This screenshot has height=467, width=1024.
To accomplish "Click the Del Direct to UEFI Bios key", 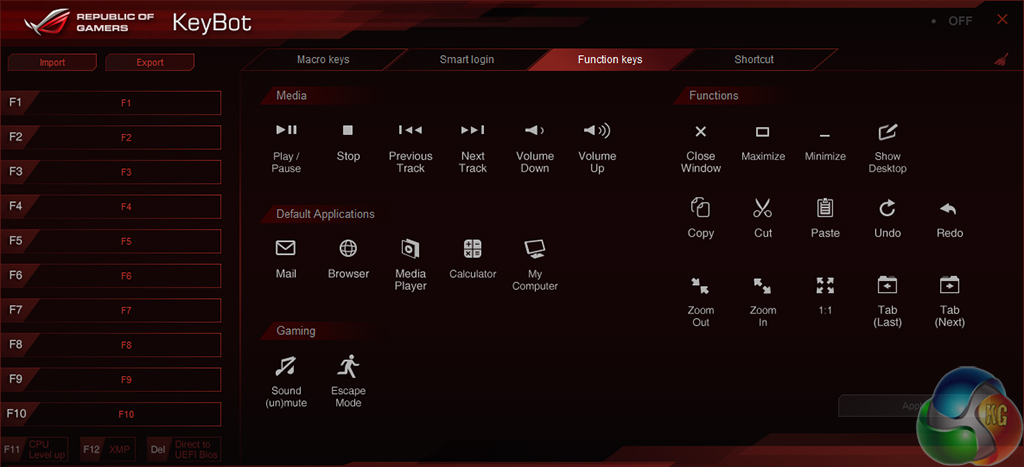I will coord(184,449).
